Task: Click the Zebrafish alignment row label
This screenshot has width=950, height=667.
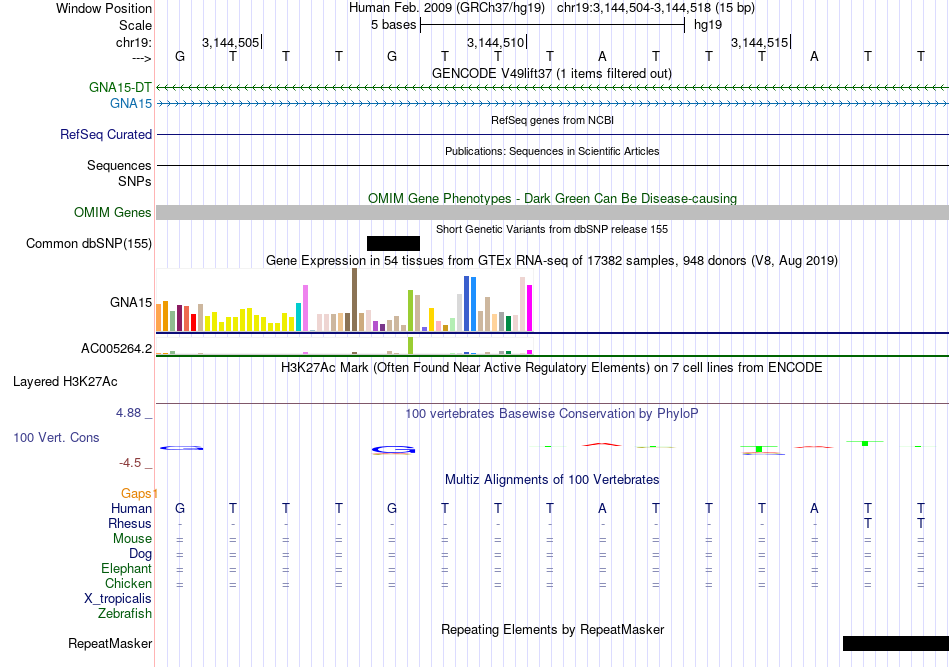Action: pos(125,613)
